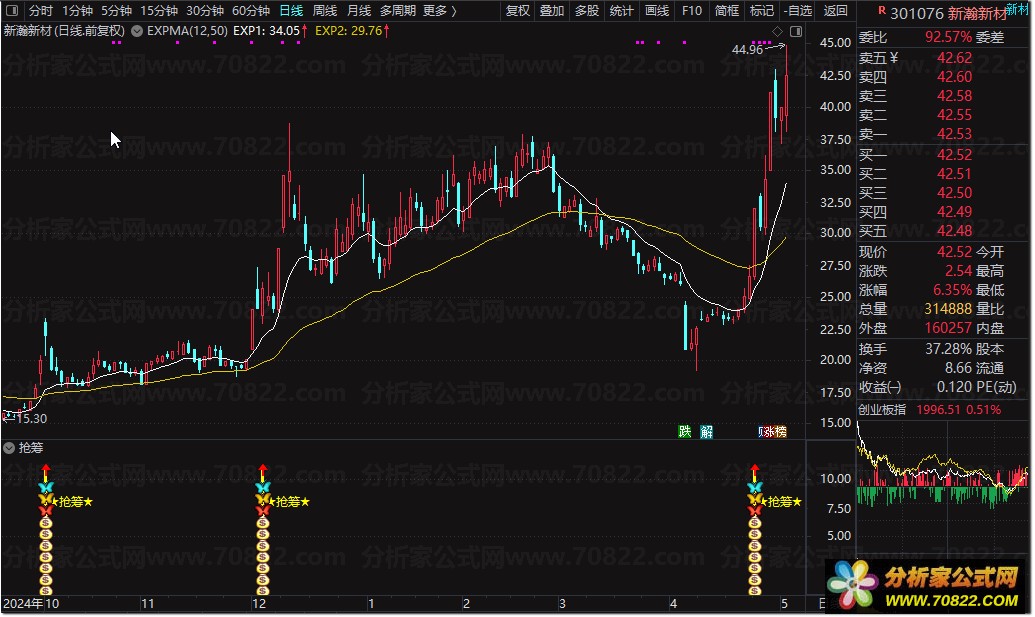Click the 返回 back button

pos(835,11)
